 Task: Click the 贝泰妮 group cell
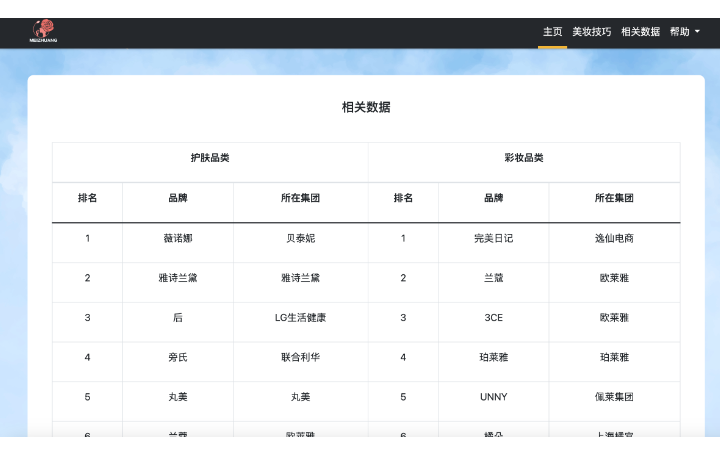(300, 238)
